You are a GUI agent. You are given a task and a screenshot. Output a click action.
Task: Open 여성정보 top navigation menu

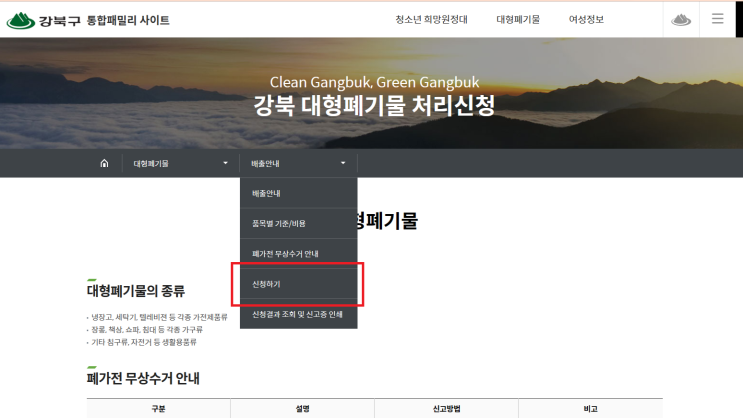586,19
